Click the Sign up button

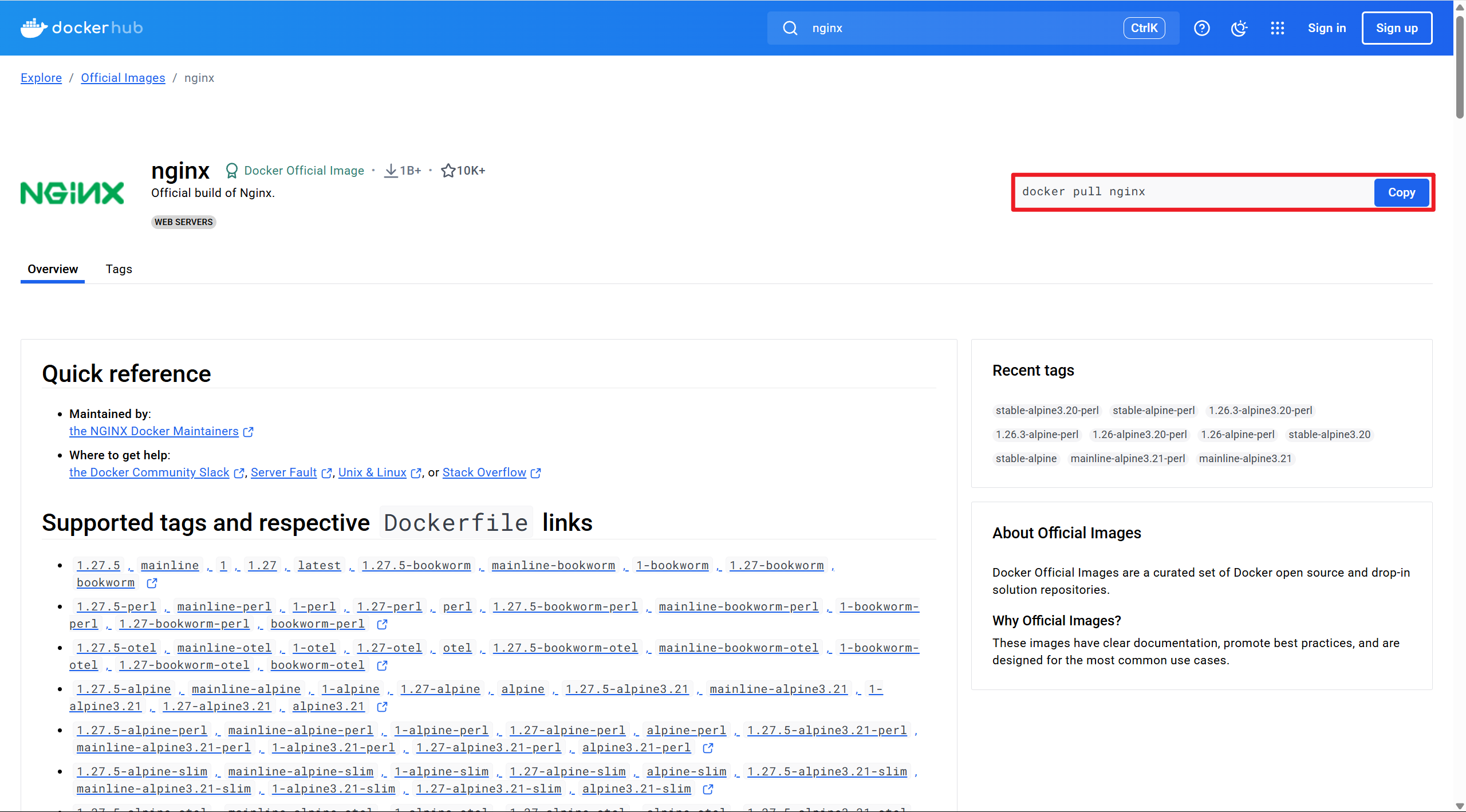[x=1397, y=28]
